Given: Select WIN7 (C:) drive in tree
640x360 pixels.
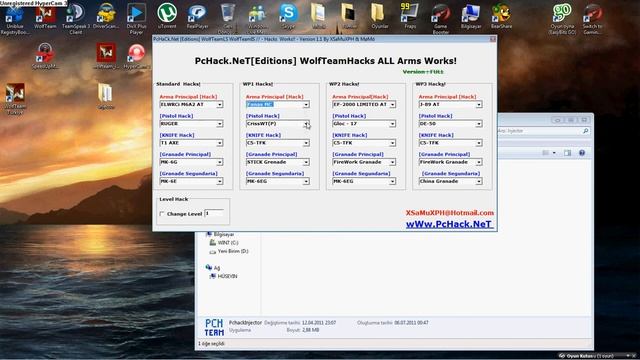Looking at the screenshot, I should click(x=224, y=243).
